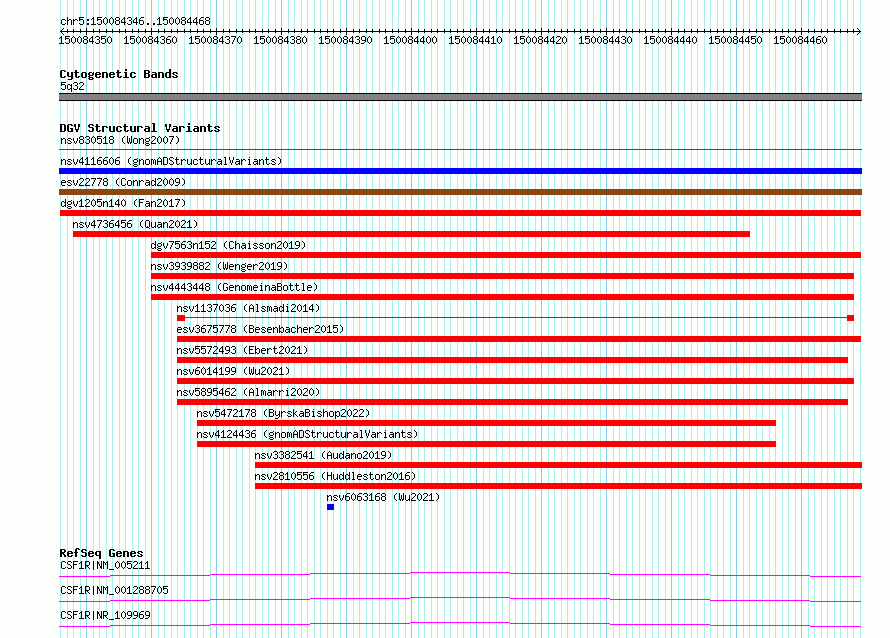The height and width of the screenshot is (638, 890).
Task: Click the nsv6014199 Wu2021 red bar
Action: [515, 381]
